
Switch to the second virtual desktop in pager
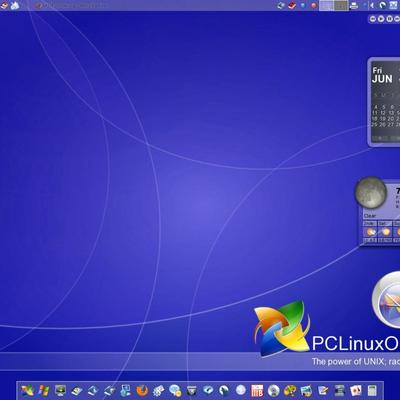click(x=341, y=5)
